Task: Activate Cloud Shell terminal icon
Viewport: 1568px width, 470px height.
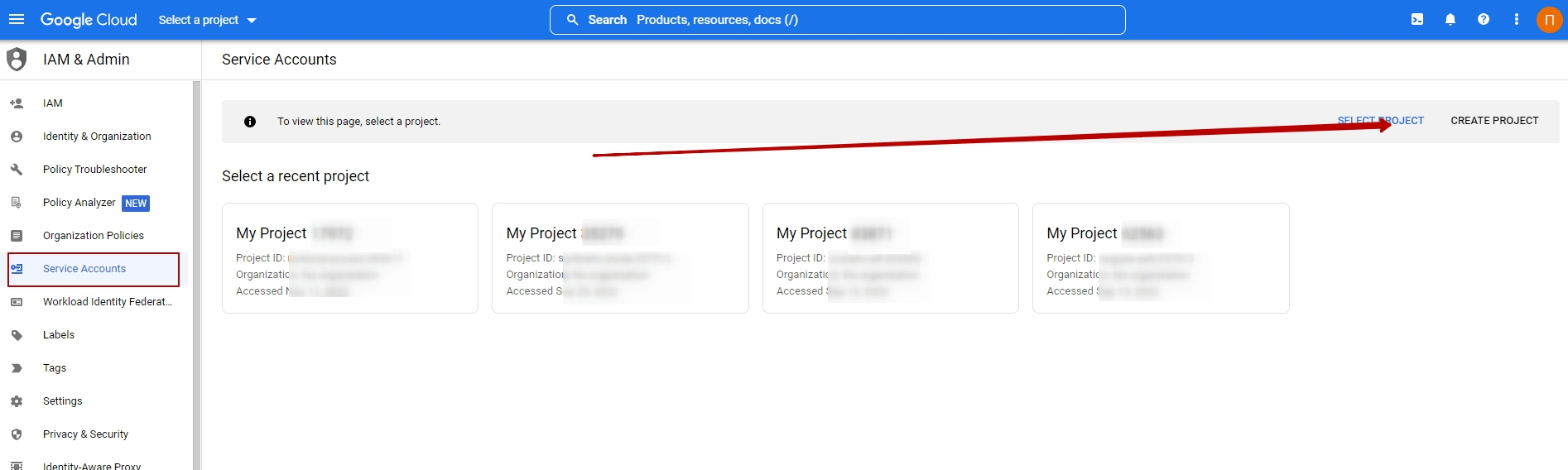Action: point(1417,20)
